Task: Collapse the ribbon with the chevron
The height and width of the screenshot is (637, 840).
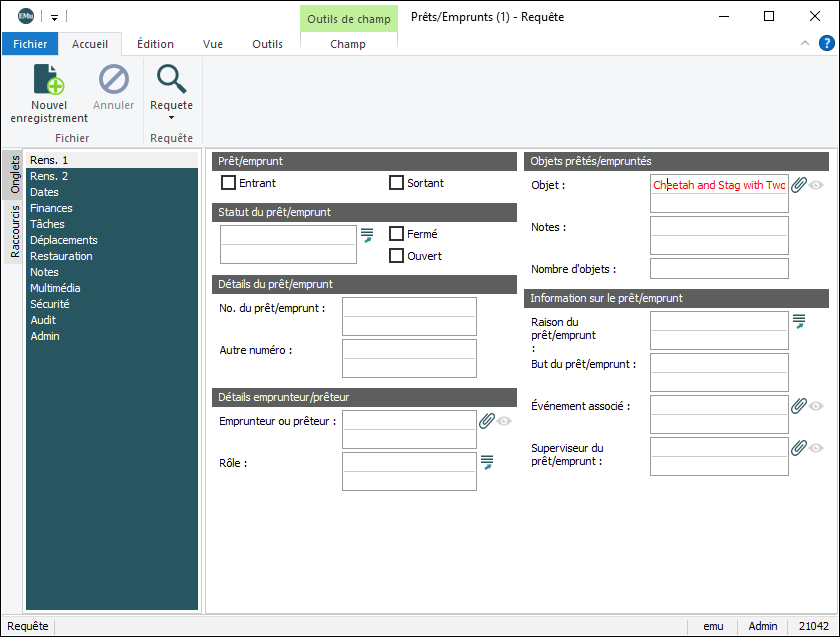Action: coord(805,43)
